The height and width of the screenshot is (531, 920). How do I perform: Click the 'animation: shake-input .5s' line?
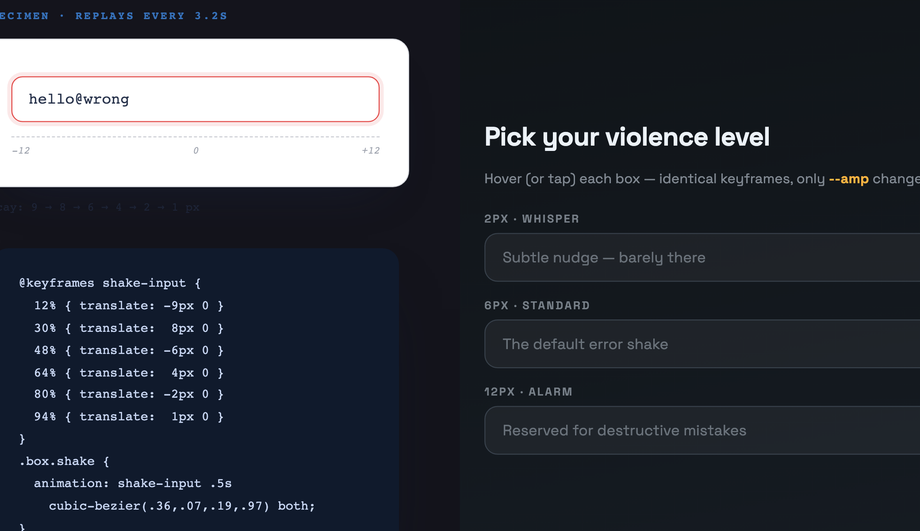click(x=133, y=483)
